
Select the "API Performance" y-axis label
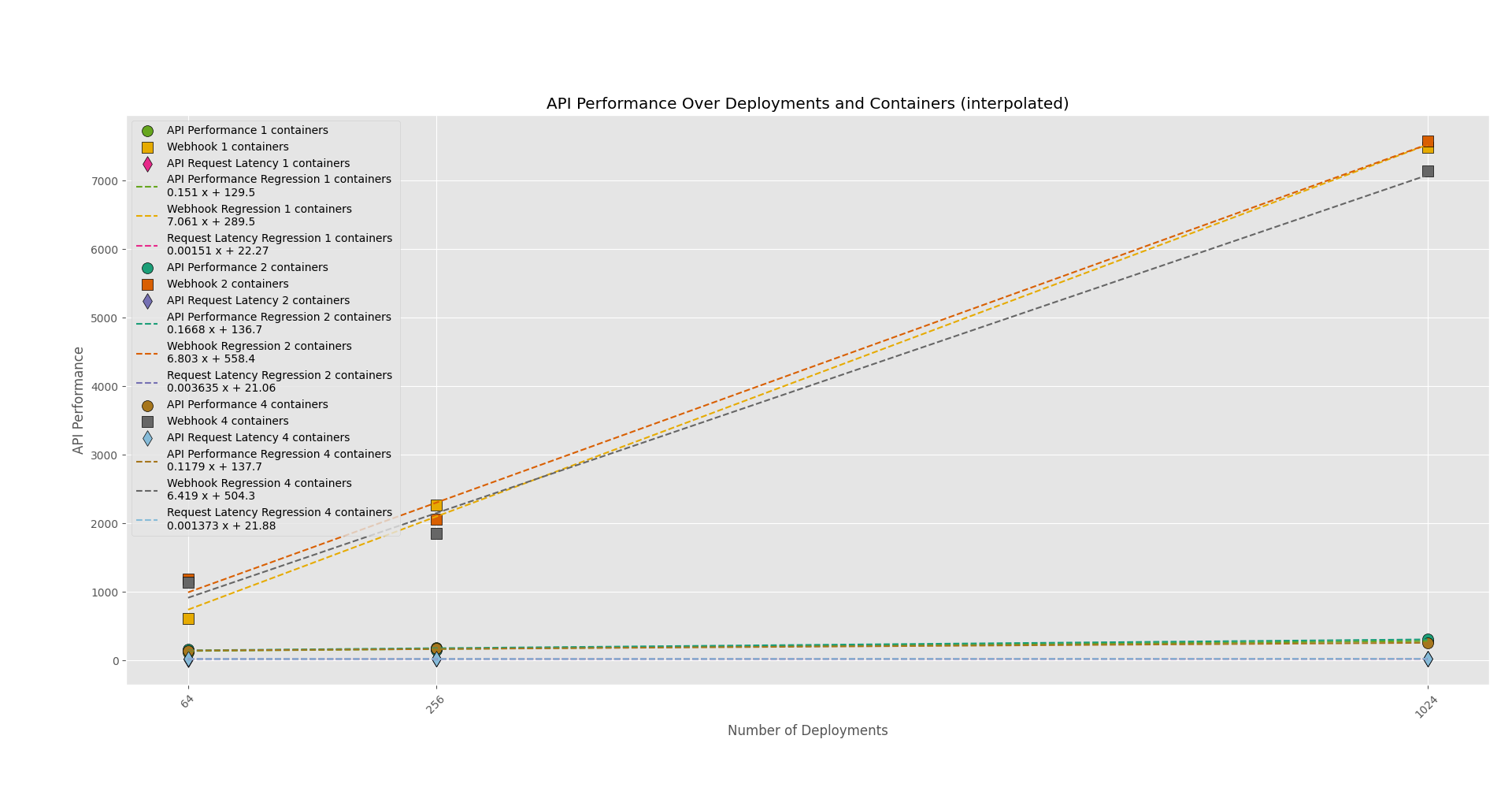79,400
